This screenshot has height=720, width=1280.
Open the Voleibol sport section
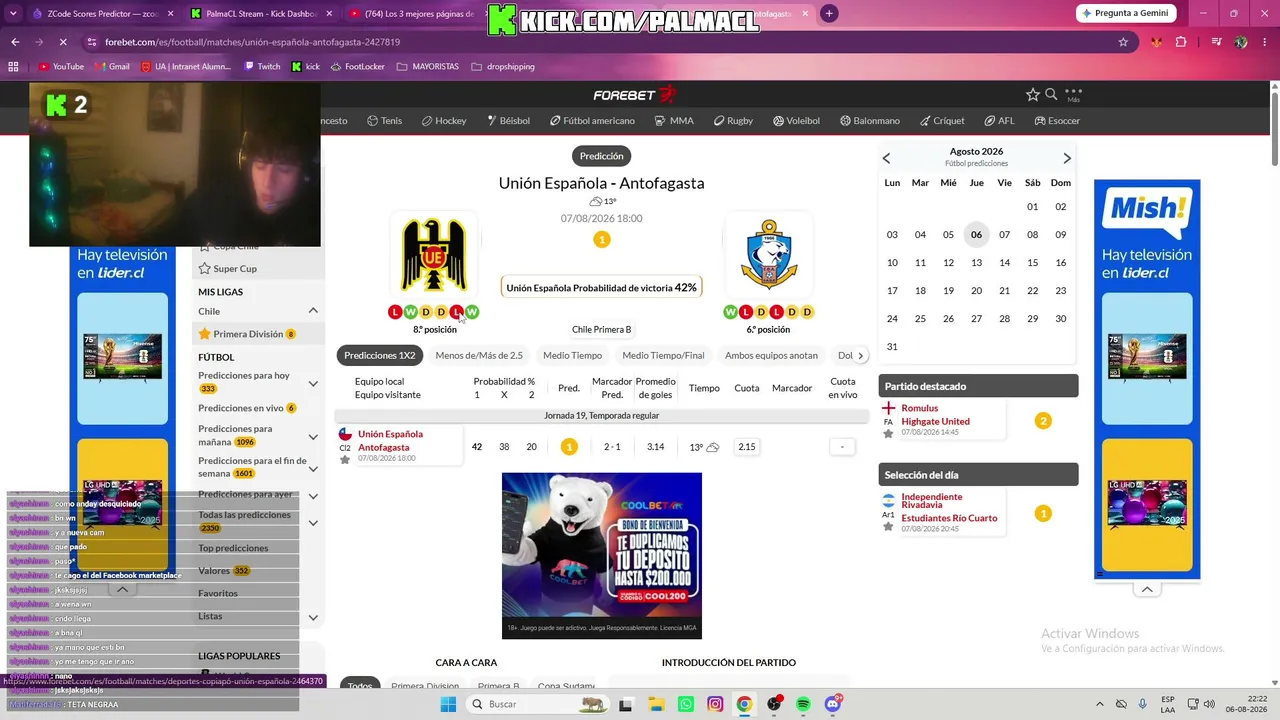point(796,121)
